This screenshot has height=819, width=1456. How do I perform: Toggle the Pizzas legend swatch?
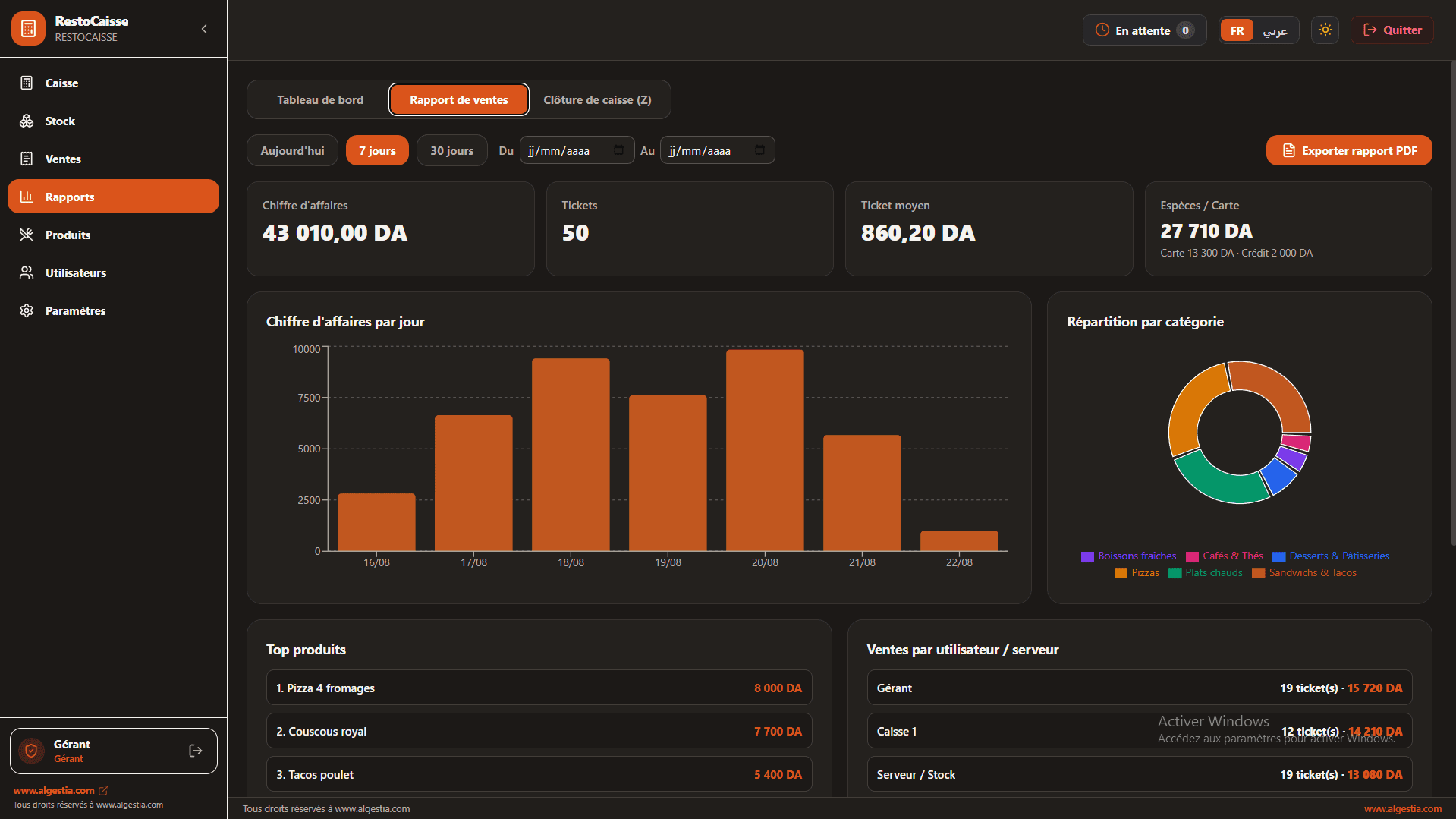point(1121,573)
